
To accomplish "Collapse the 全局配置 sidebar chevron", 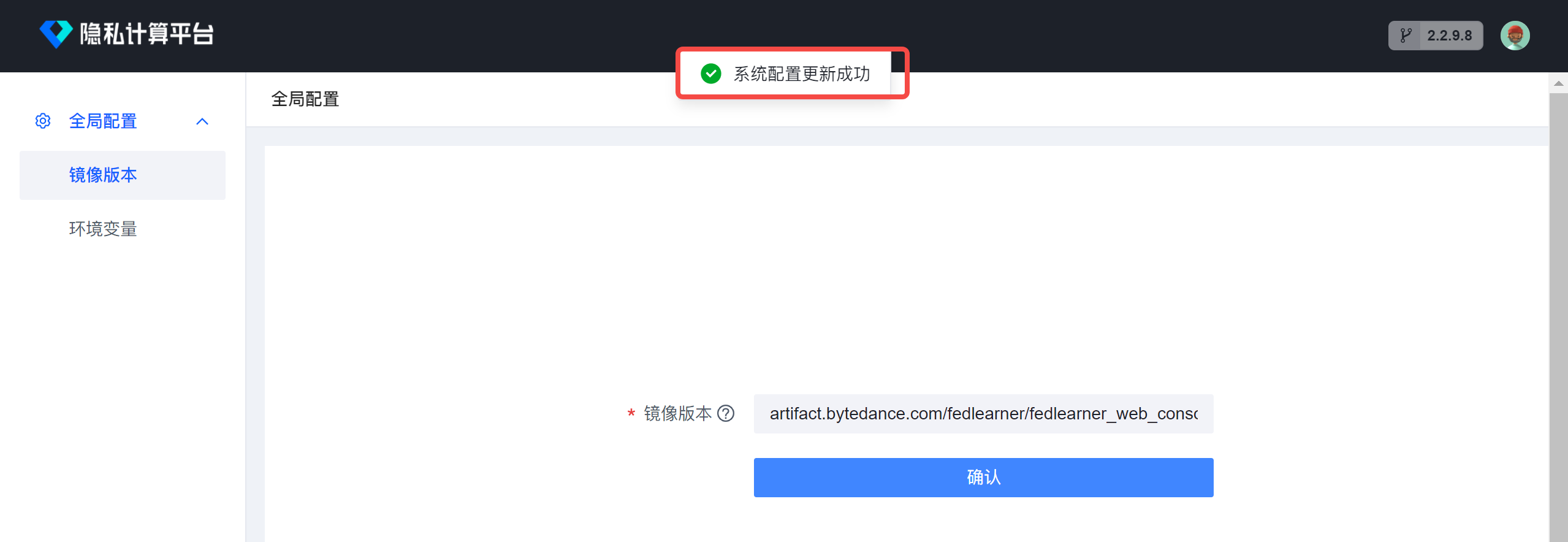I will click(202, 121).
